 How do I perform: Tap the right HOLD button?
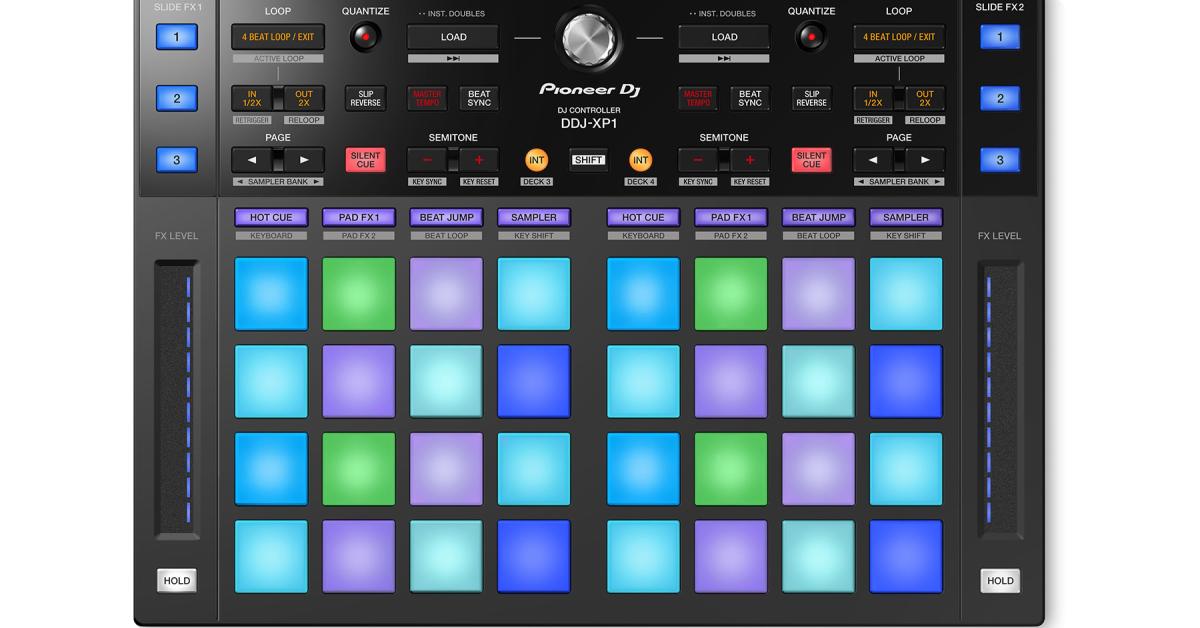[x=1000, y=580]
